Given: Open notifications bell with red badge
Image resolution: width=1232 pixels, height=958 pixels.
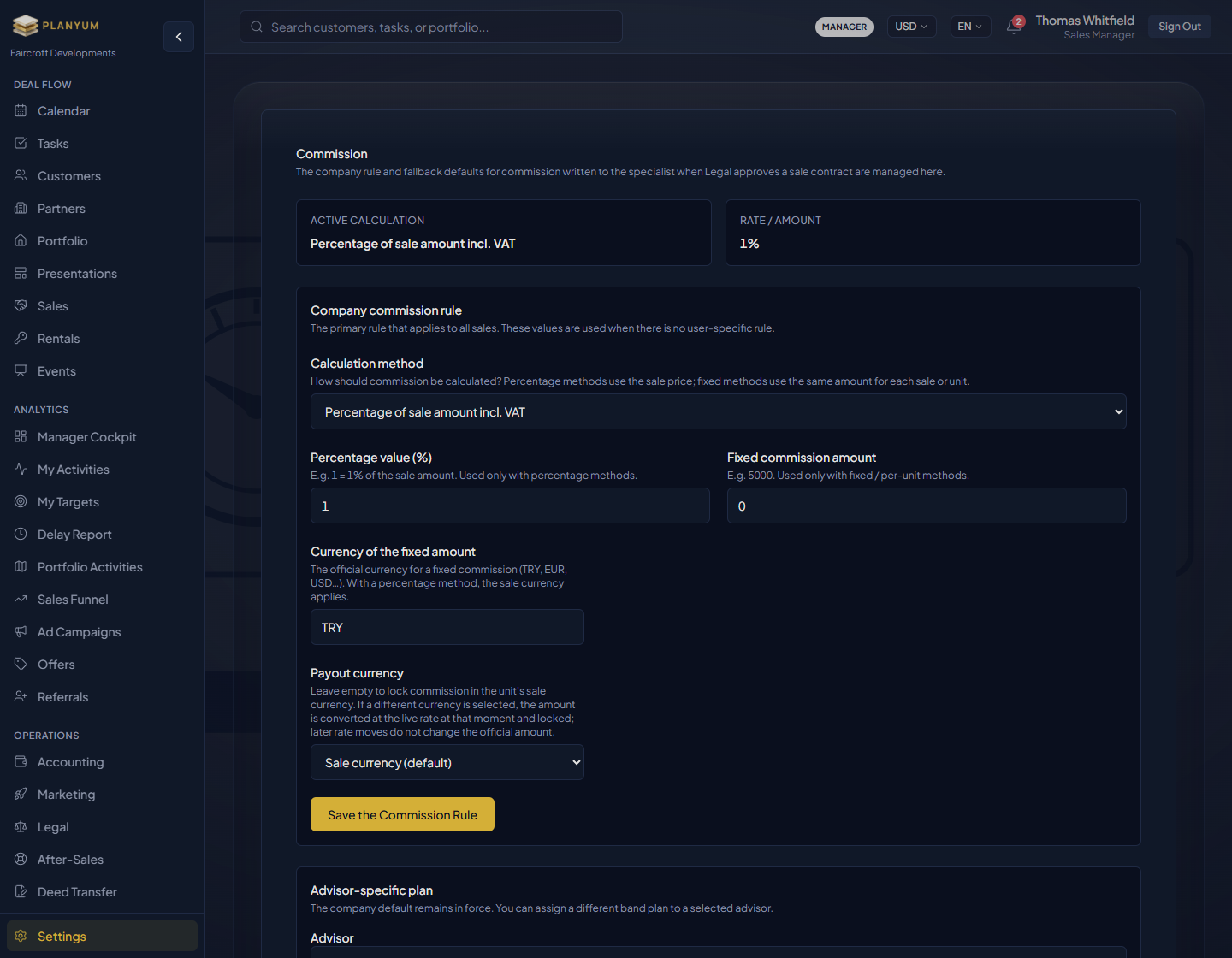Looking at the screenshot, I should point(1014,26).
